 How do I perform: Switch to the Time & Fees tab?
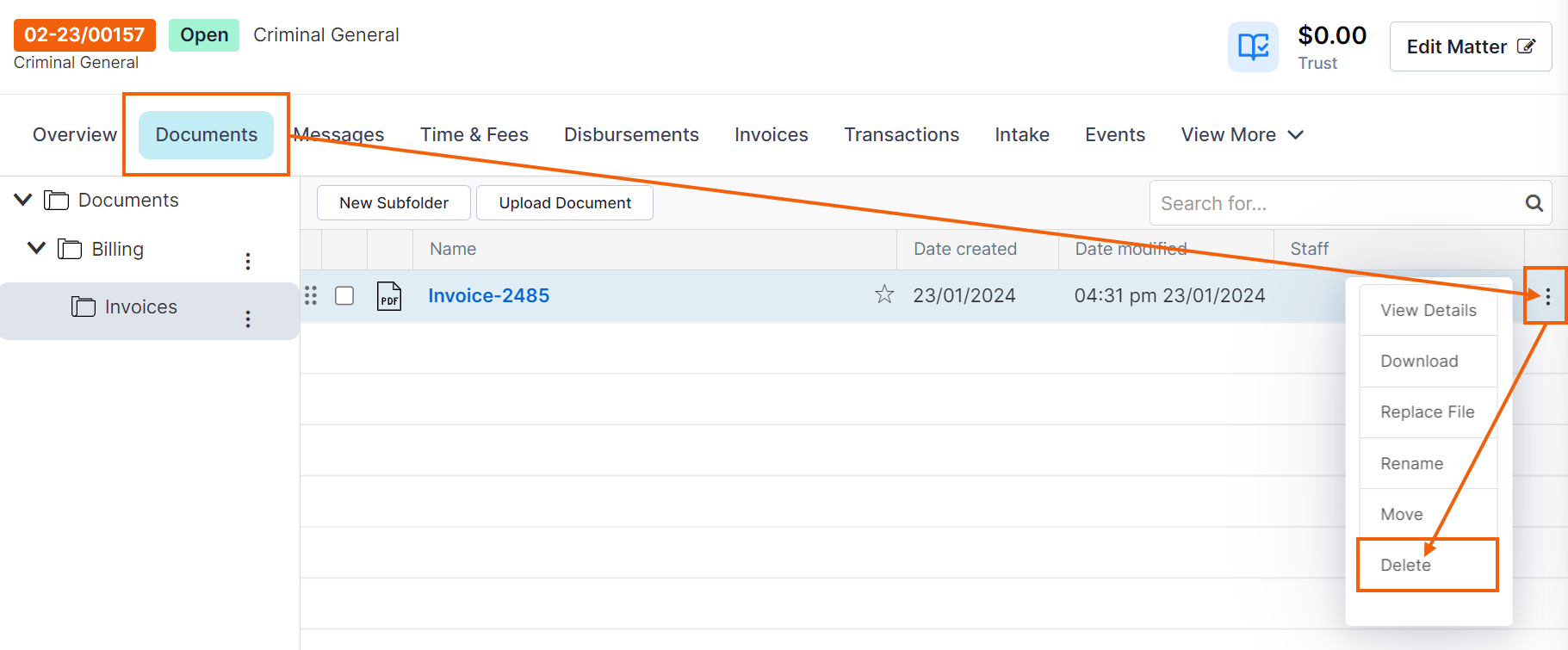(474, 135)
